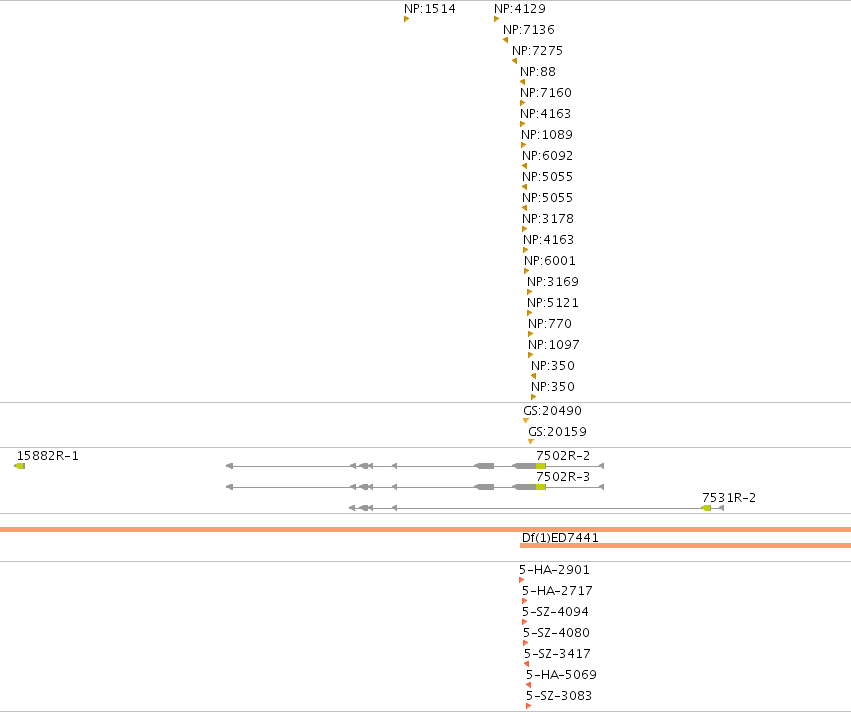The image size is (851, 712).
Task: Open the 5-HA-5069 label
Action: pos(562,675)
